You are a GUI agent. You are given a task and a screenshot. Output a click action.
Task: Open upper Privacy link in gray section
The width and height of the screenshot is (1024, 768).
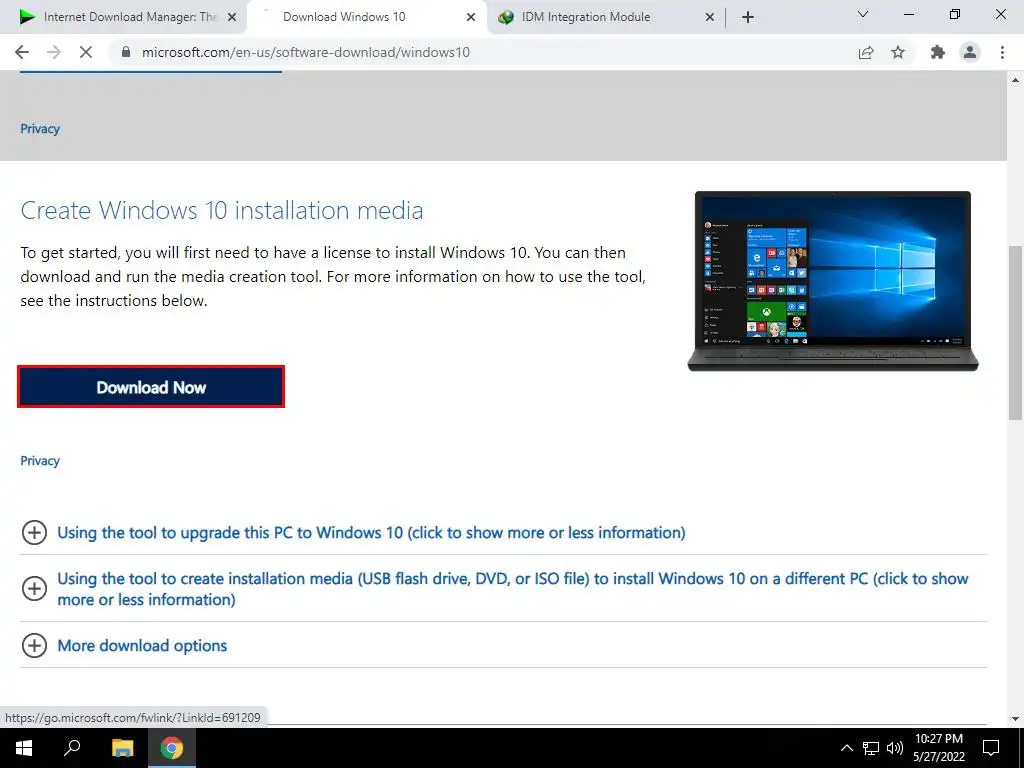[40, 129]
